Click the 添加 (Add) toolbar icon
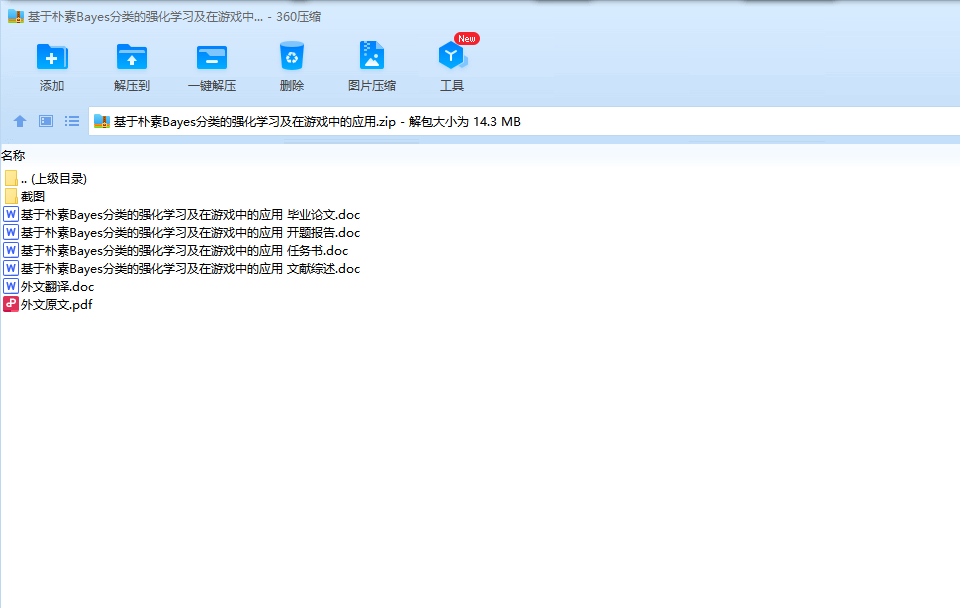This screenshot has width=960, height=608. [52, 57]
